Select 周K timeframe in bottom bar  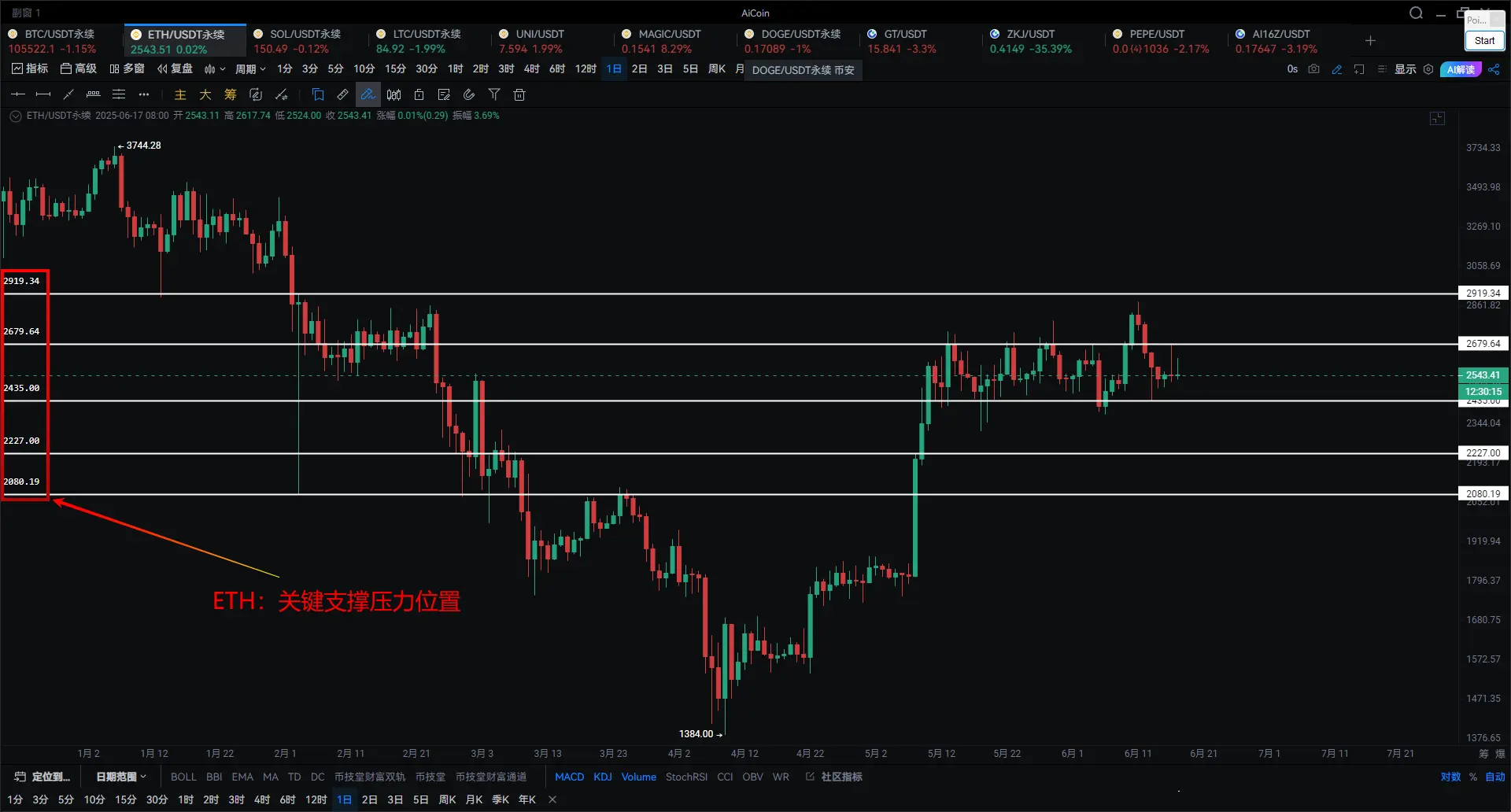tap(447, 799)
